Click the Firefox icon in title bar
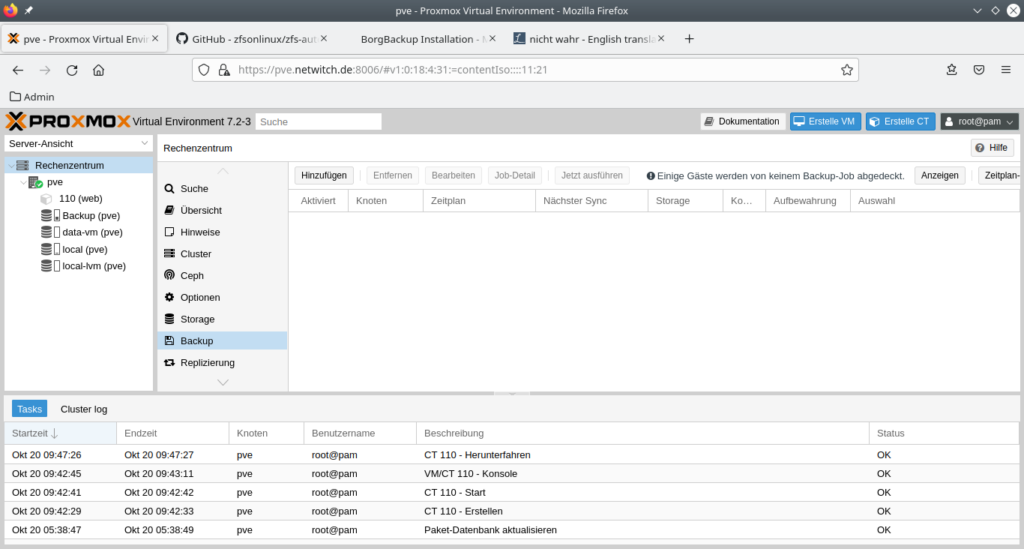Viewport: 1024px width, 549px height. click(10, 10)
